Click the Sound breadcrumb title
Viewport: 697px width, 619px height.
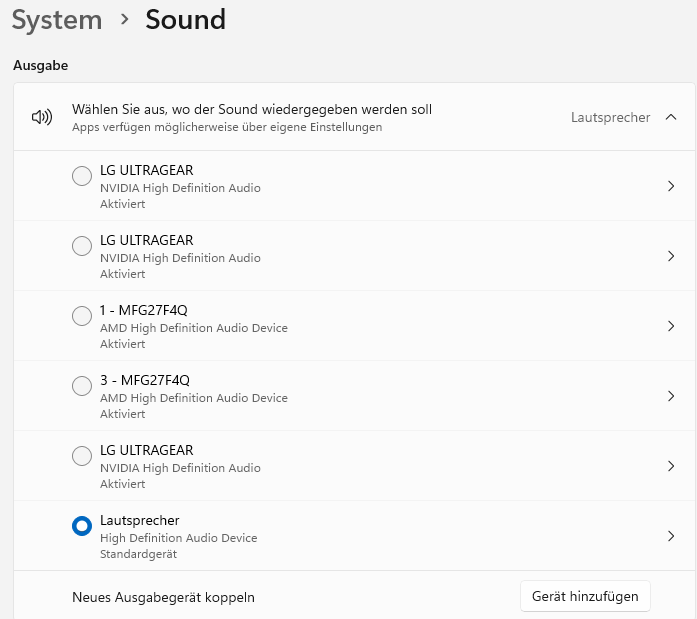pyautogui.click(x=186, y=19)
